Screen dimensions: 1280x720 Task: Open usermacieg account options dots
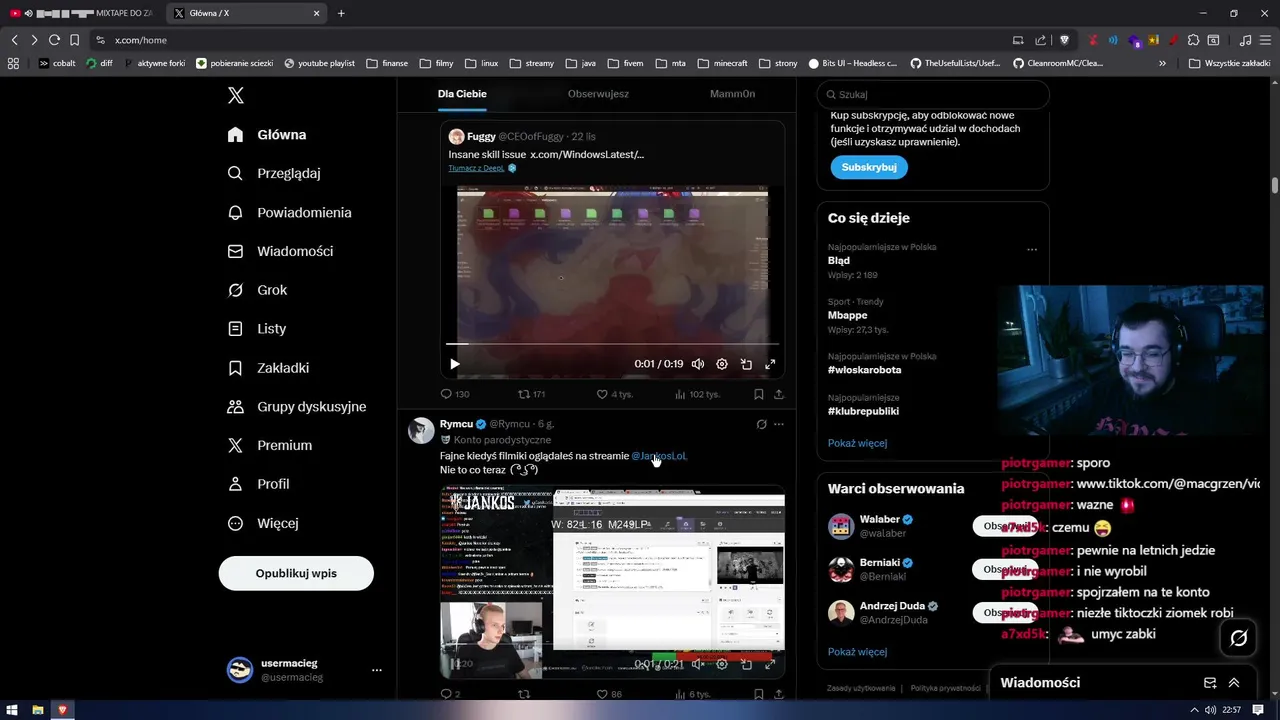click(377, 670)
